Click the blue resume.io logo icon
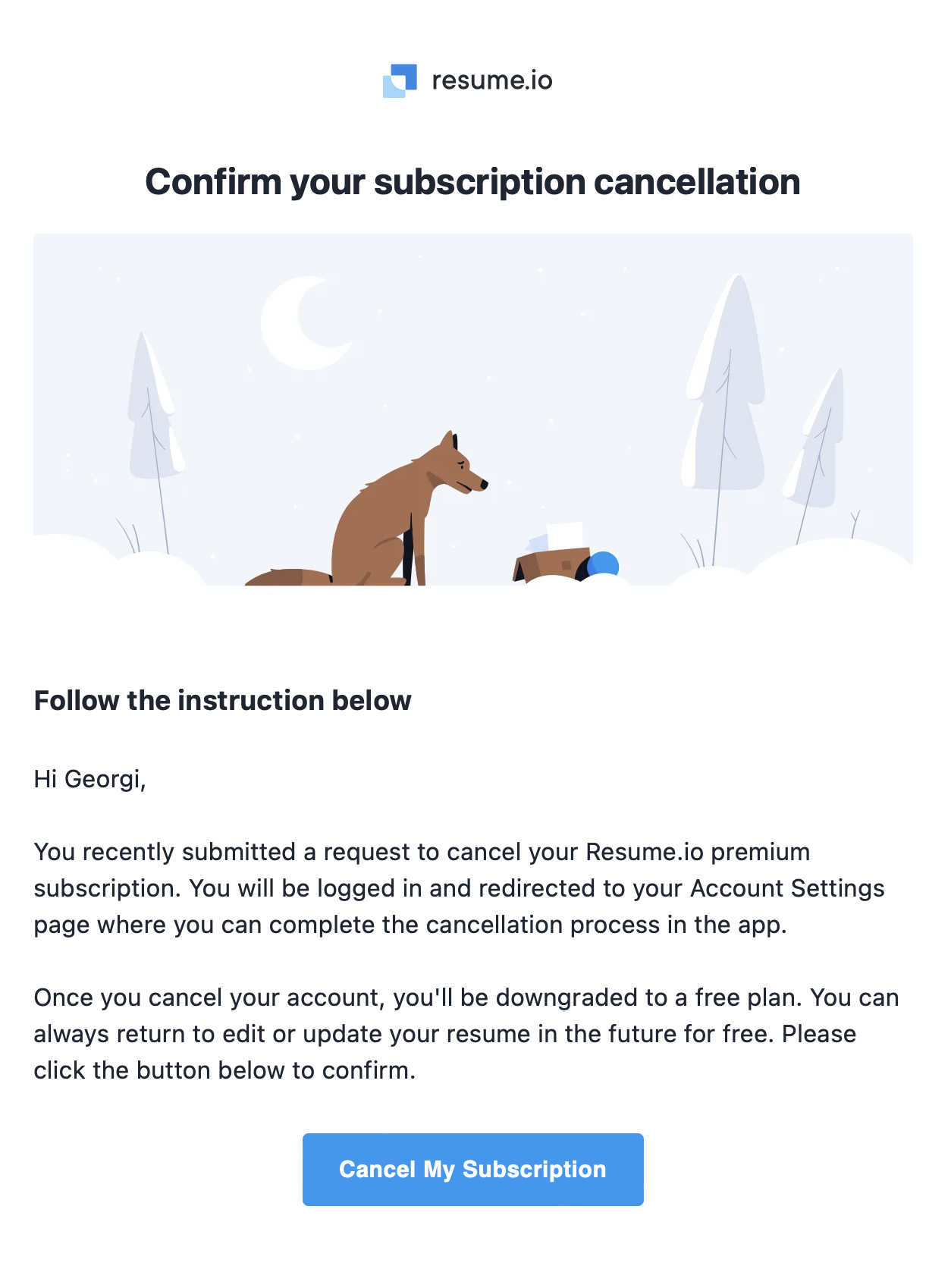The width and height of the screenshot is (951, 1288). [400, 80]
